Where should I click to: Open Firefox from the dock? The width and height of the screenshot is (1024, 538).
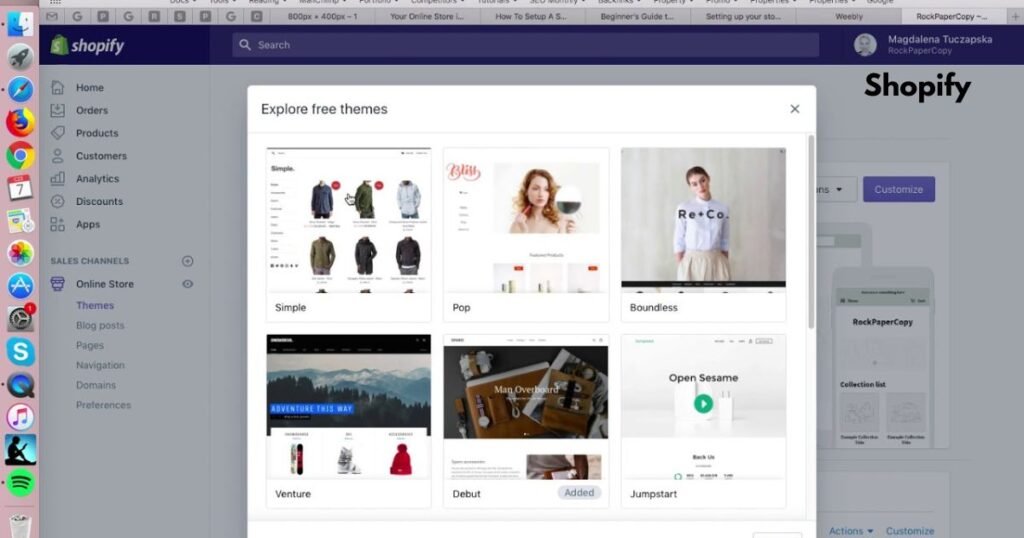(20, 122)
